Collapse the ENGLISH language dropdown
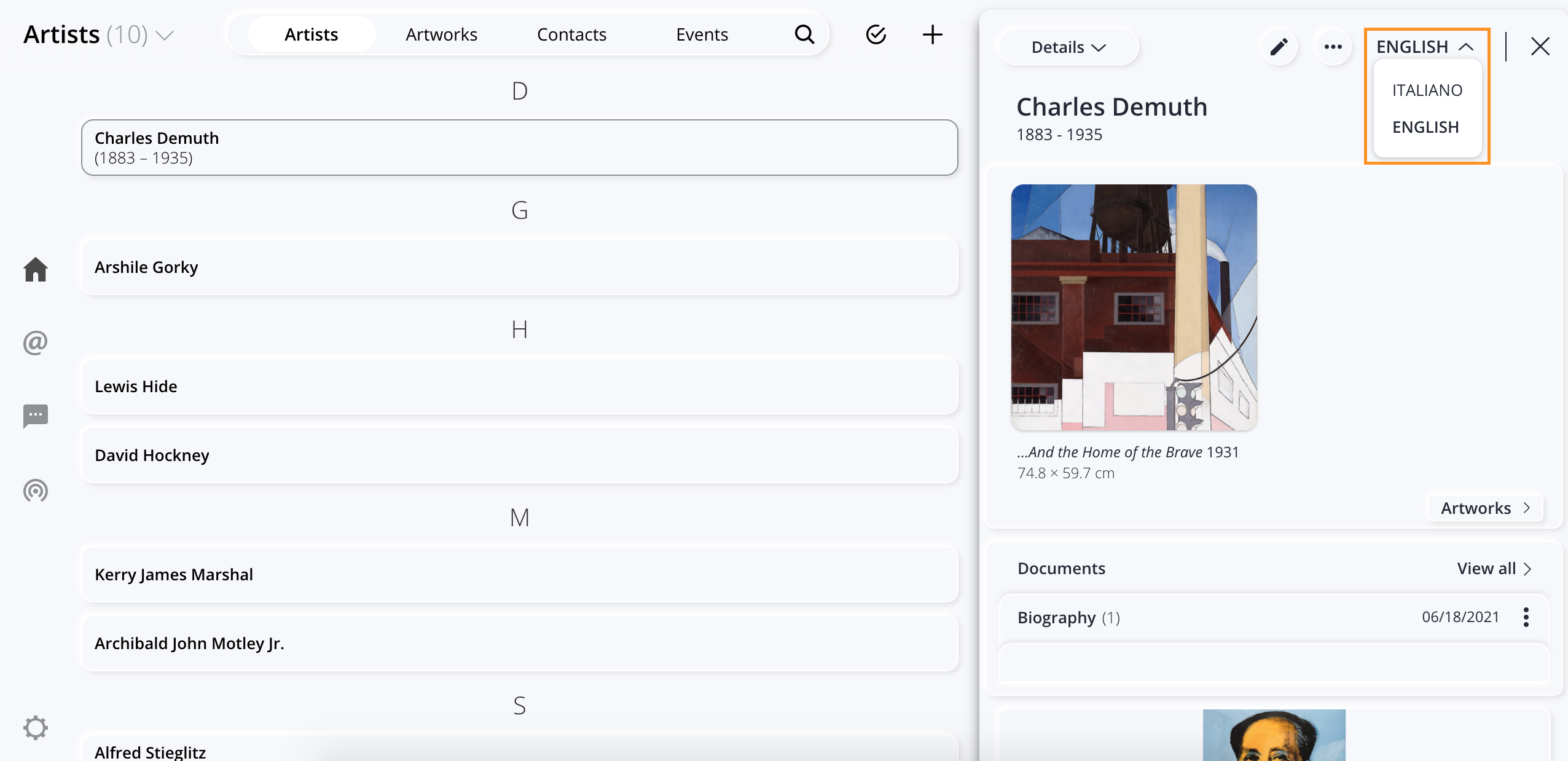1568x761 pixels. point(1424,47)
